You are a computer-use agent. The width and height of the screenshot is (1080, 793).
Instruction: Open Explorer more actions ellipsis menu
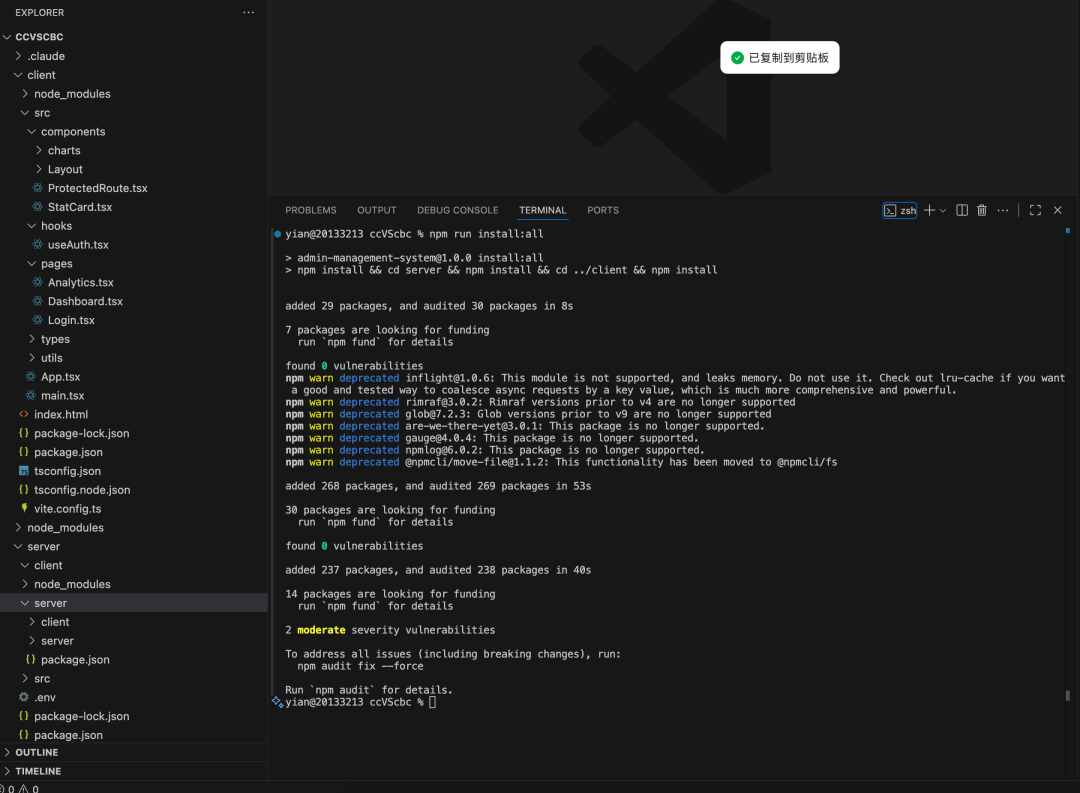point(248,12)
